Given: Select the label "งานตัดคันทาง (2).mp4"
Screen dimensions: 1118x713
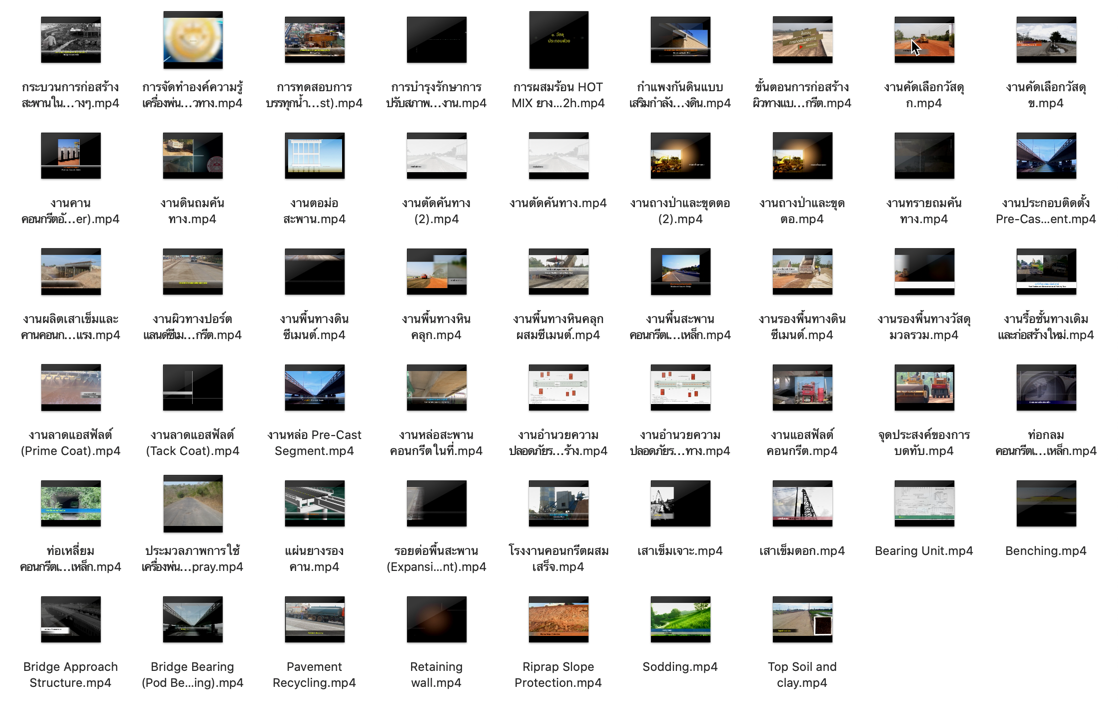Looking at the screenshot, I should (x=436, y=211).
